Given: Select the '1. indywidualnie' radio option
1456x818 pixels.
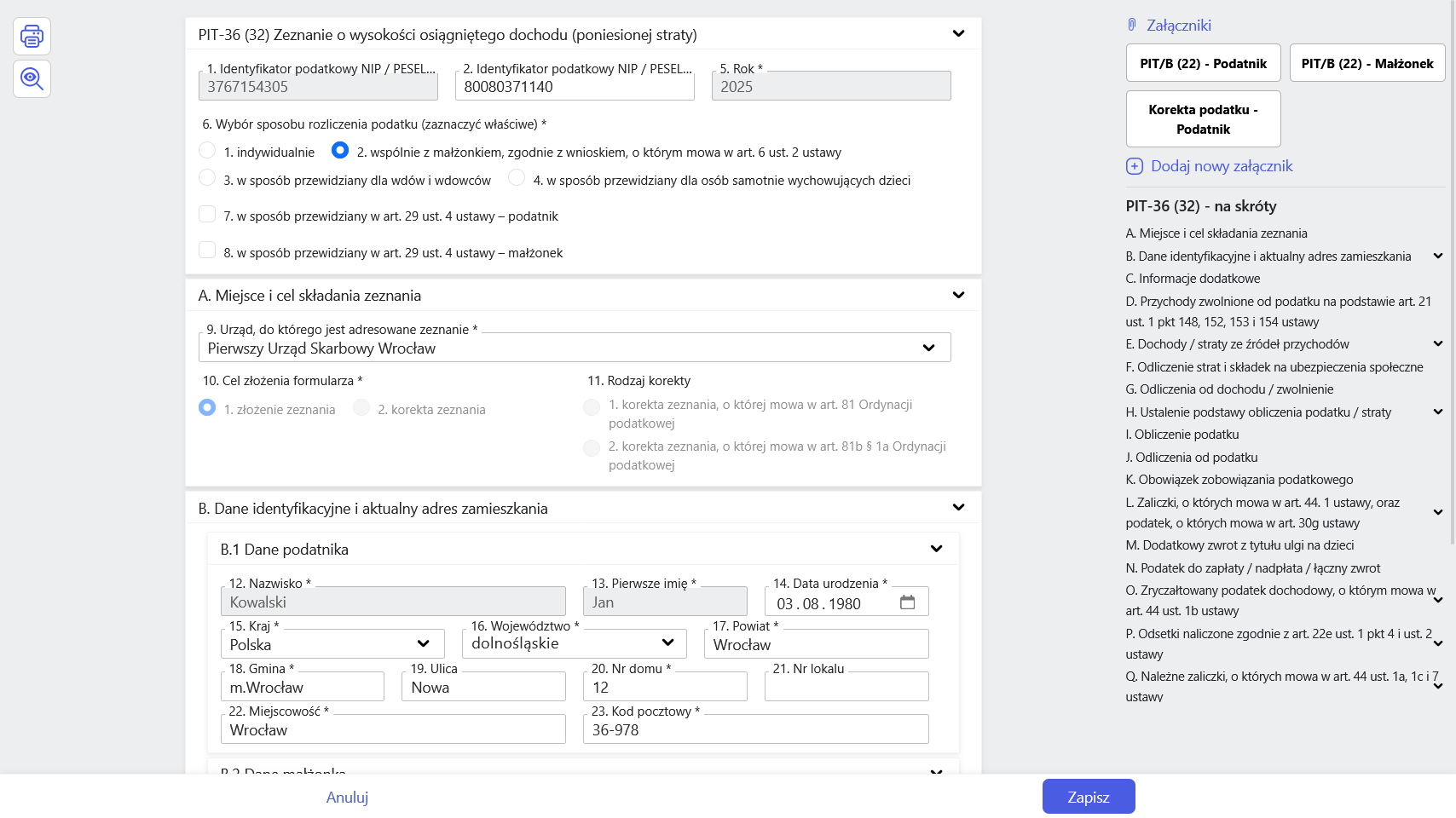Looking at the screenshot, I should (x=207, y=151).
